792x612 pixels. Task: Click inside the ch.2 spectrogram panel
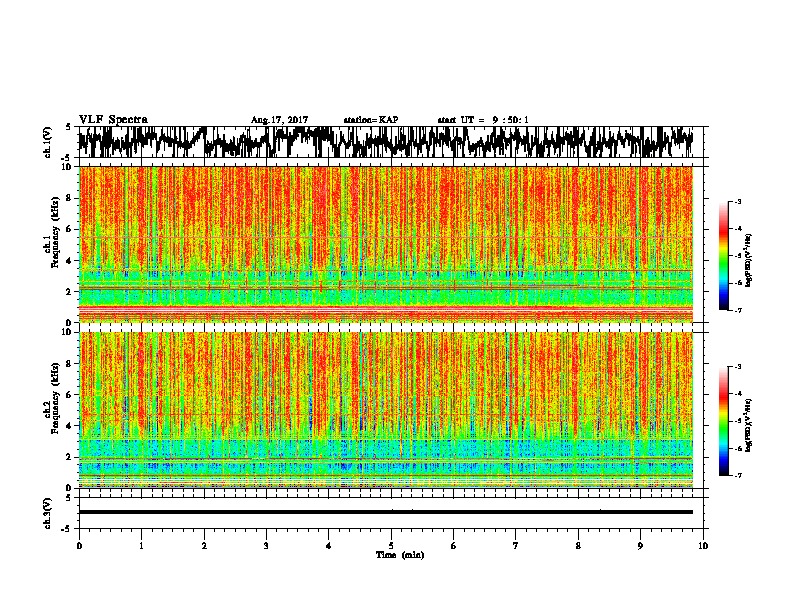tap(386, 410)
